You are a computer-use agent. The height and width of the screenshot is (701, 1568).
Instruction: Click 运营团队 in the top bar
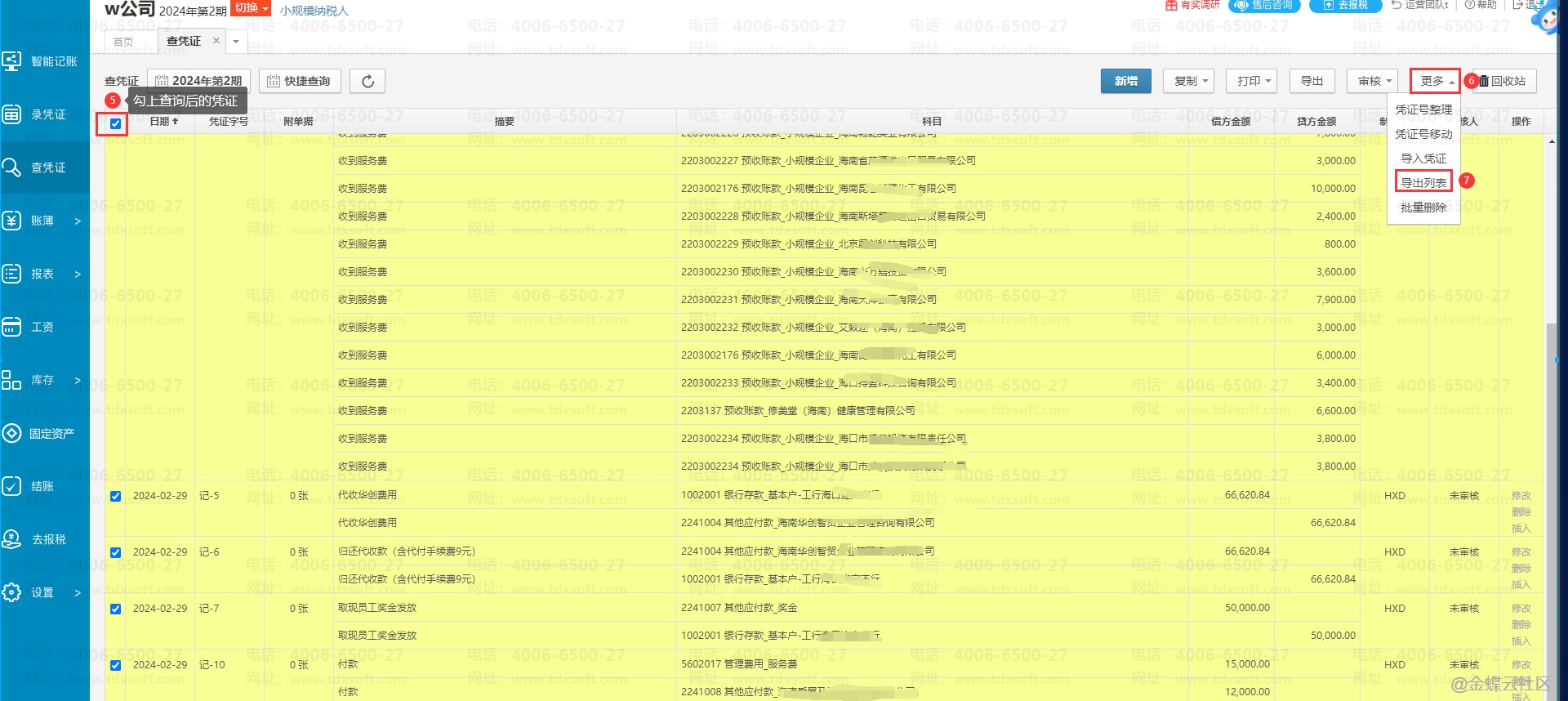point(1419,5)
